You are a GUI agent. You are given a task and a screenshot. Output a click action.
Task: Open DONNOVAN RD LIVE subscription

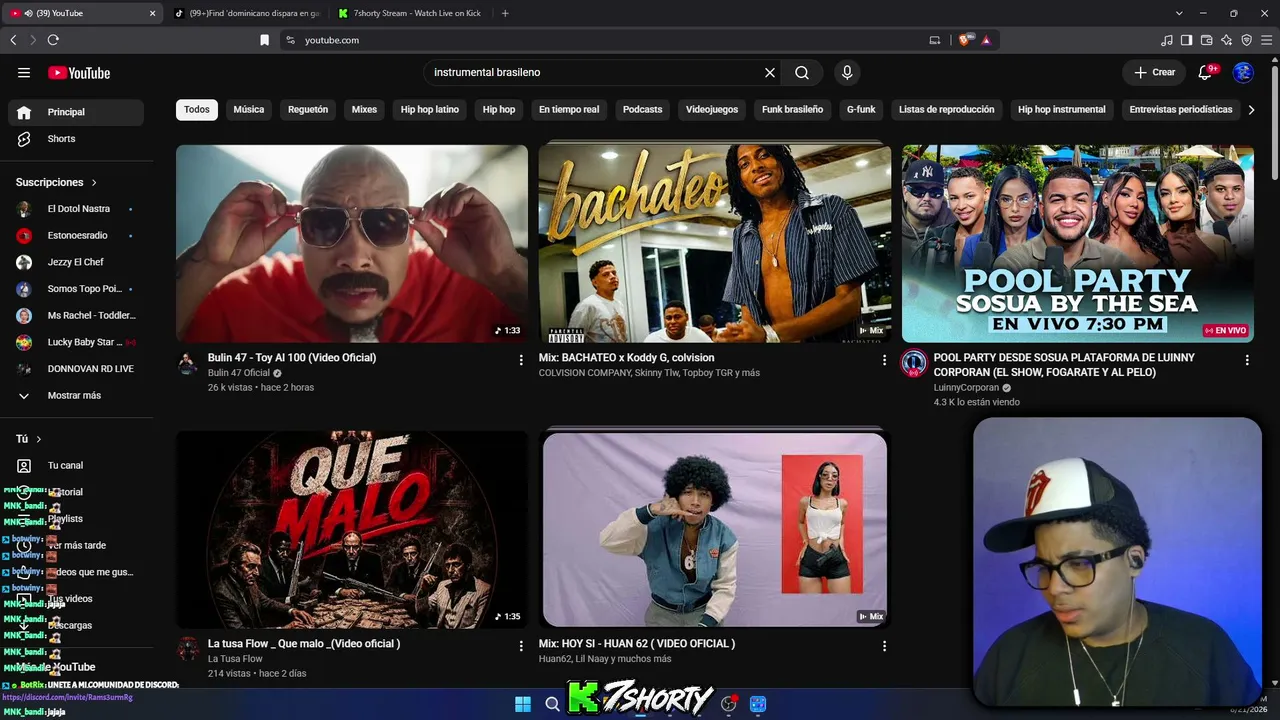[x=76, y=369]
